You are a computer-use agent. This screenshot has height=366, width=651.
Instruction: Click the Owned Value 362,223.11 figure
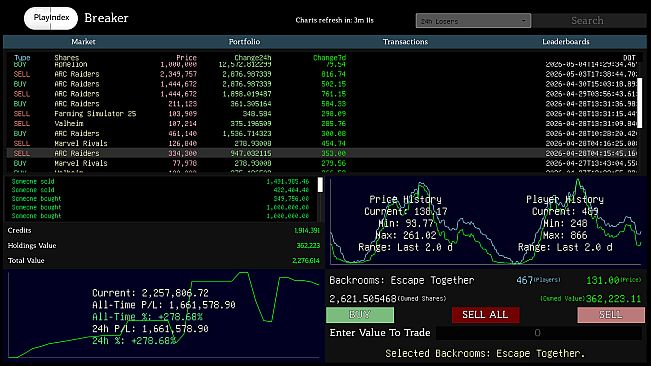click(x=613, y=299)
